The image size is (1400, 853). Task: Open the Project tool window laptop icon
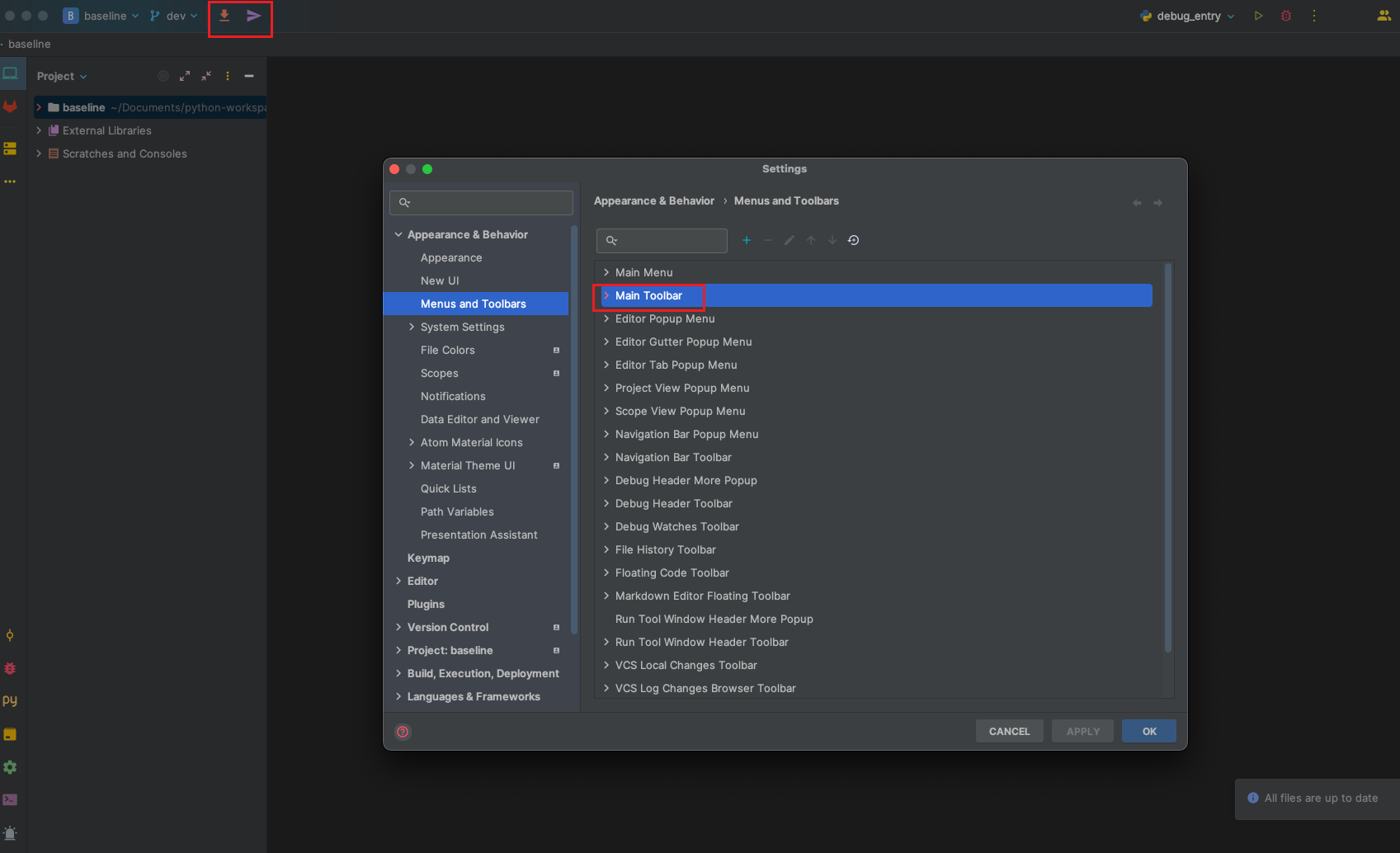pos(10,73)
